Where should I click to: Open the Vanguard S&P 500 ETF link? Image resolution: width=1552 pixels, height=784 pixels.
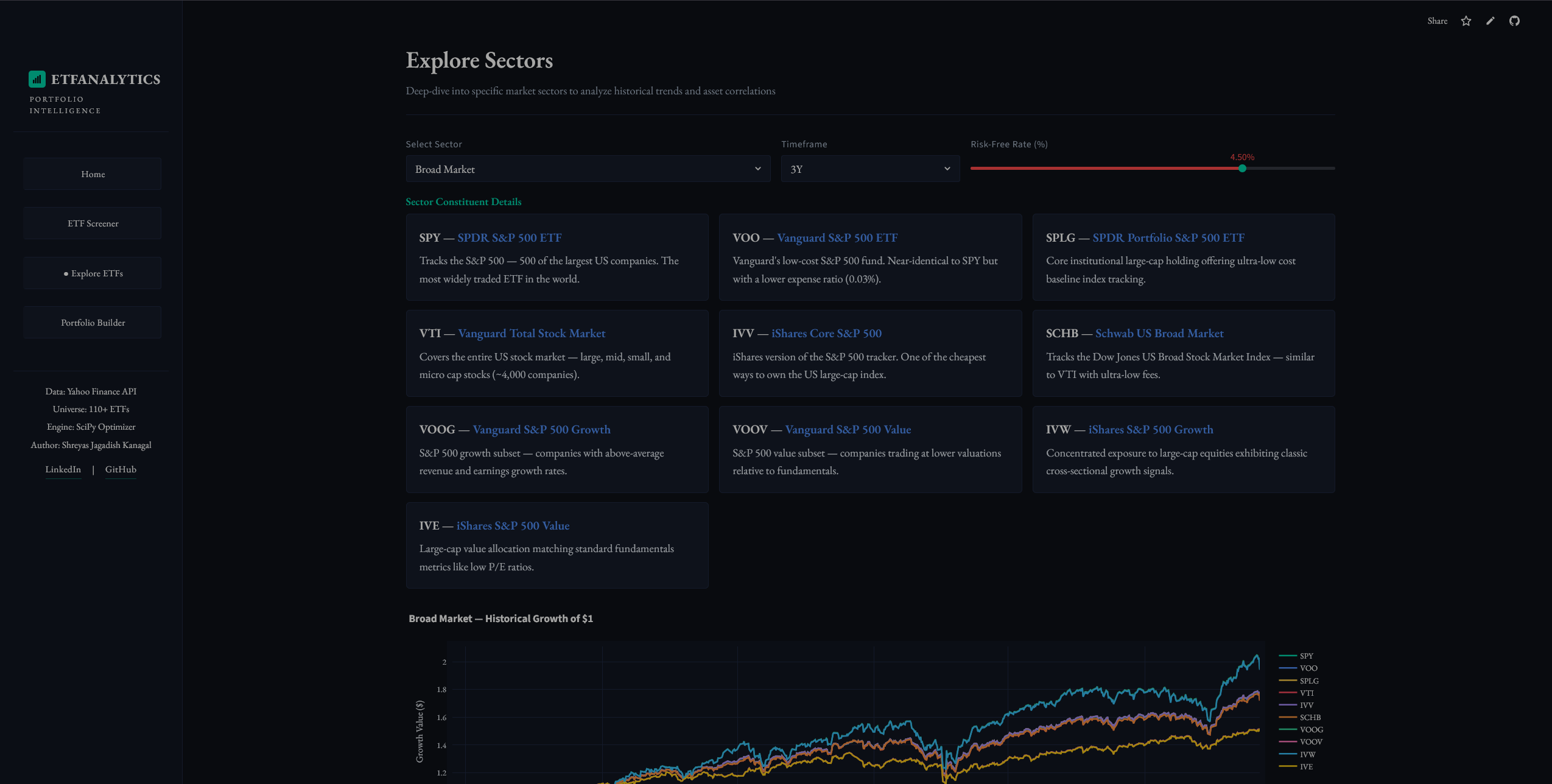[x=837, y=238]
